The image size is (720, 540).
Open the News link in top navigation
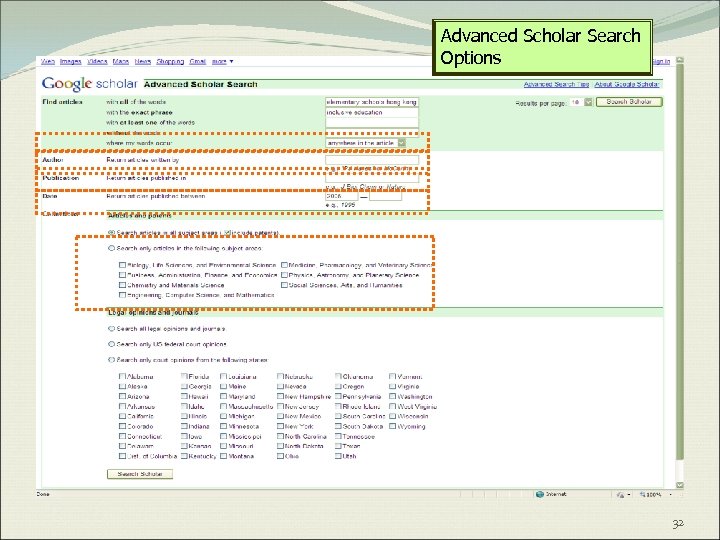click(143, 62)
